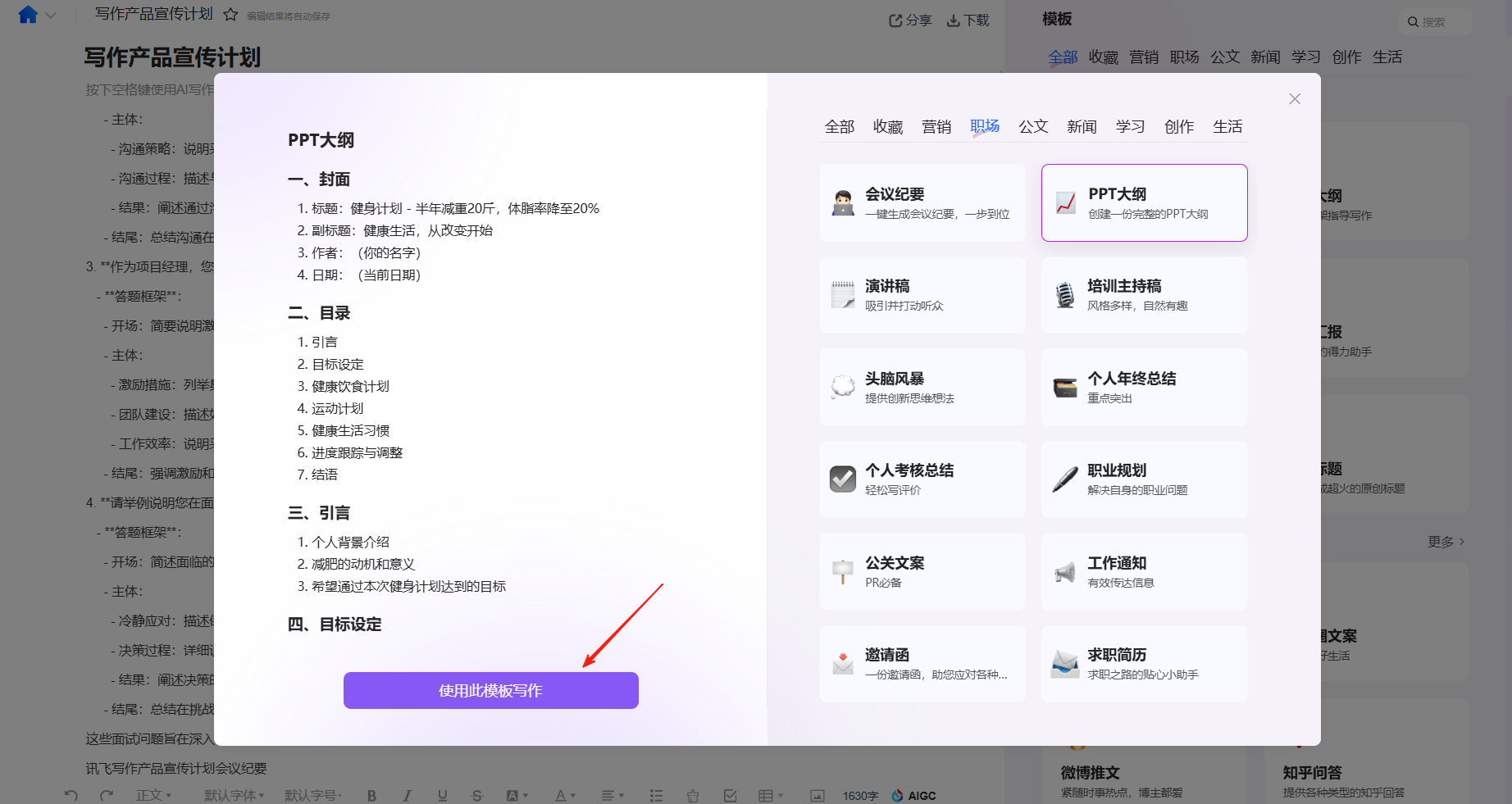Click the 求职简历 mail icon
This screenshot has width=1512, height=804.
coord(1065,664)
